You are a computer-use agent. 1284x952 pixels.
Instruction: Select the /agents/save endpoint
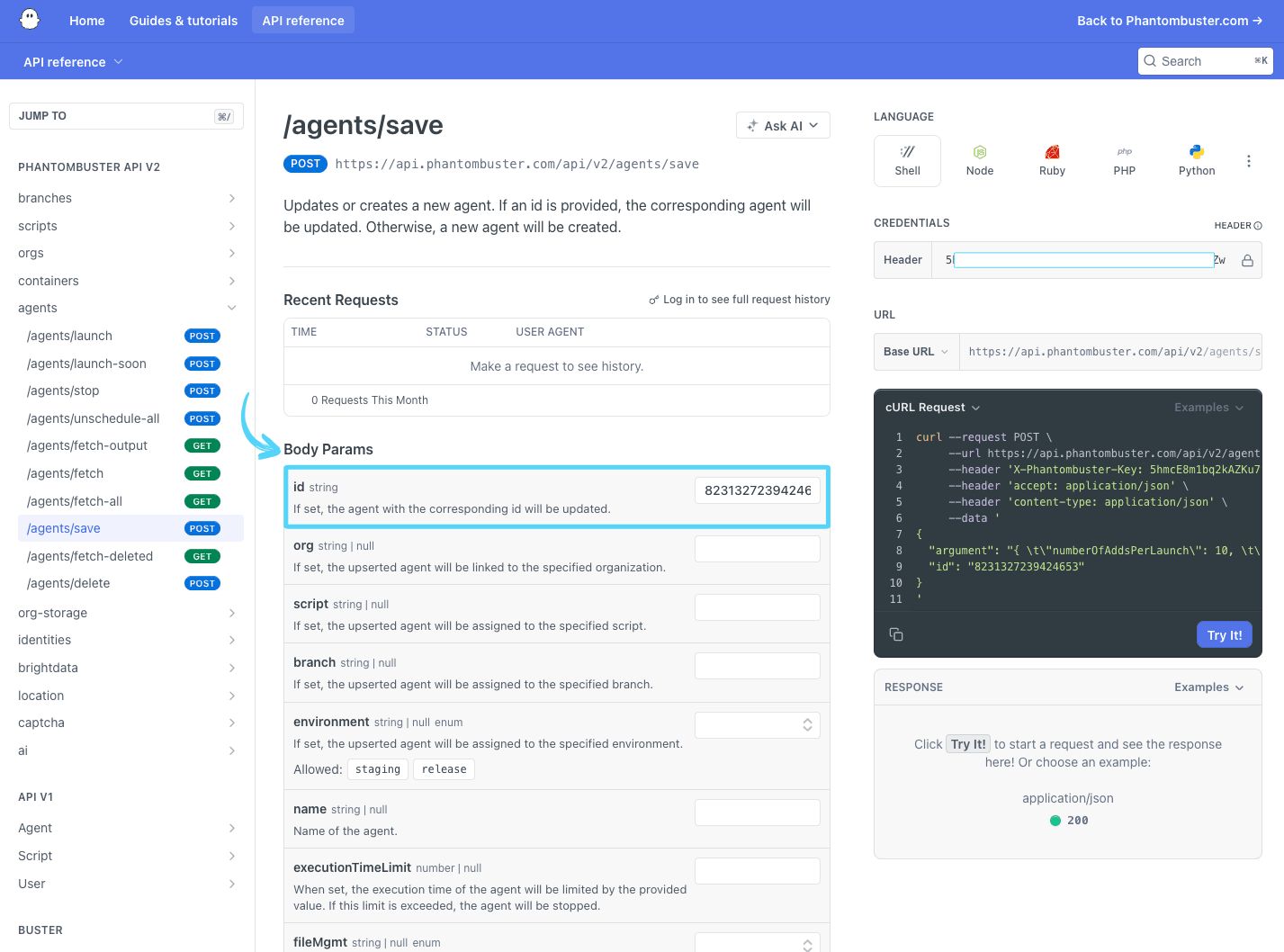pyautogui.click(x=130, y=528)
